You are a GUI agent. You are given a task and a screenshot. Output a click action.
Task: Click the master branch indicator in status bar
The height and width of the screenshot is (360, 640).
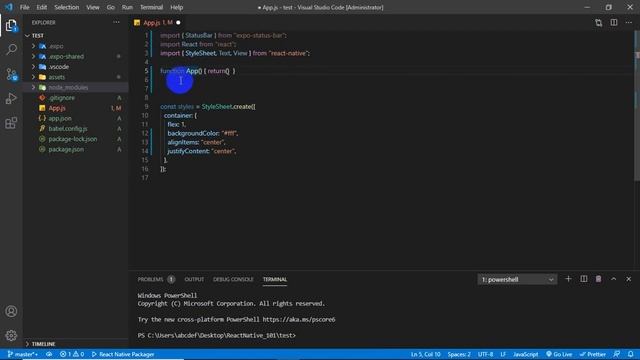(x=22, y=354)
